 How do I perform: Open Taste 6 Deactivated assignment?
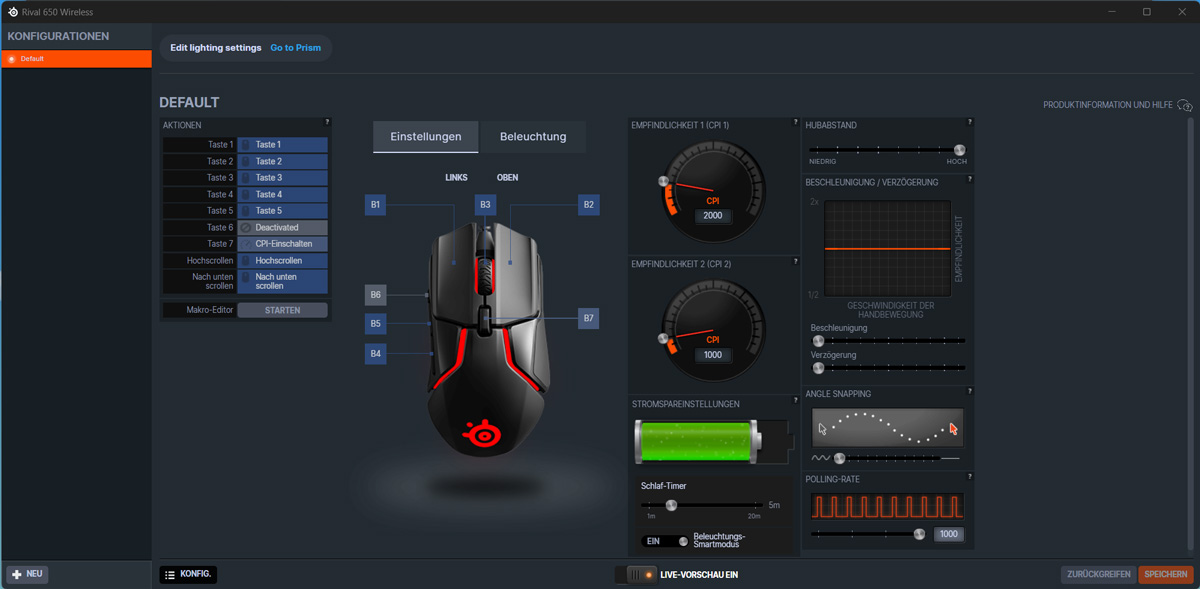click(x=283, y=227)
